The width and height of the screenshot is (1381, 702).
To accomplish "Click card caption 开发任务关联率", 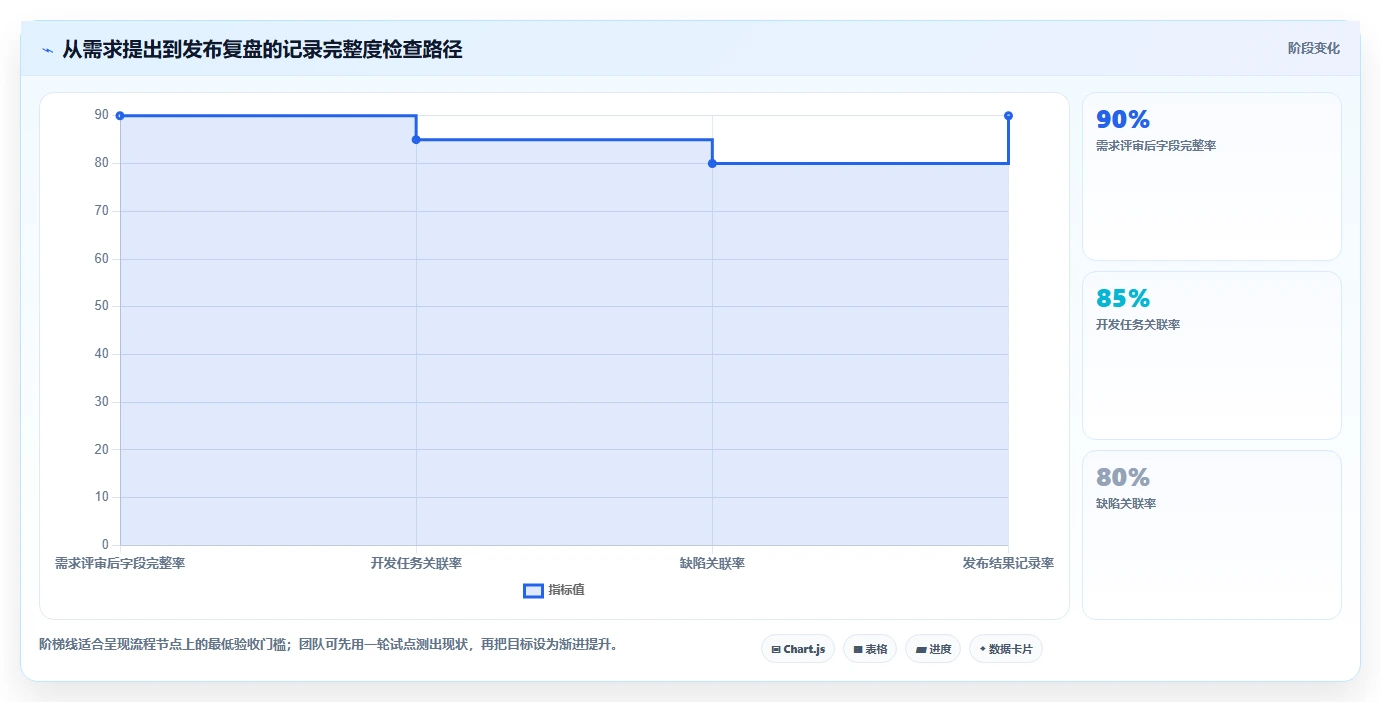I will [x=1138, y=325].
